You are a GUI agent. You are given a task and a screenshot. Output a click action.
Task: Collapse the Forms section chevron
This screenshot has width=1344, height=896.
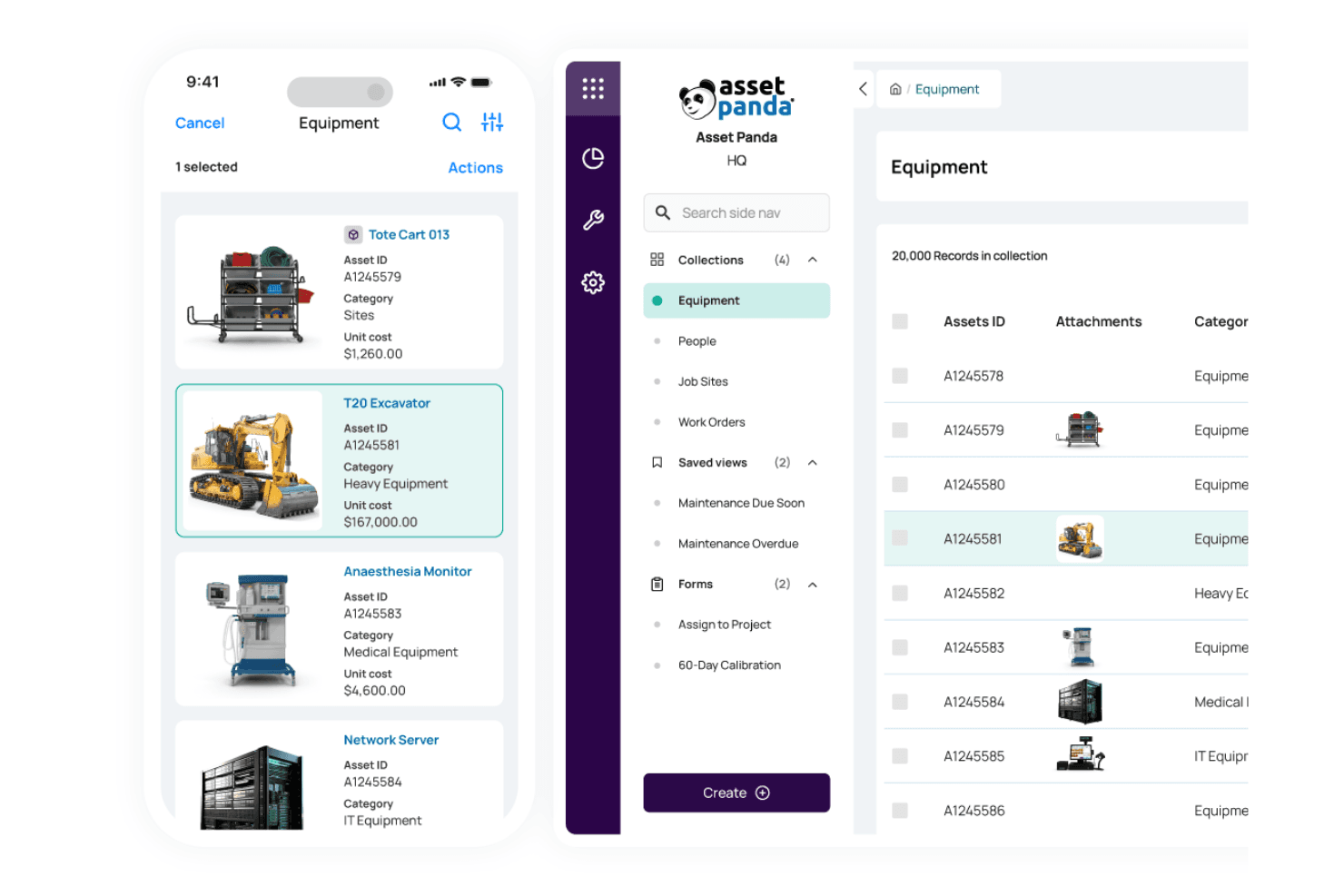[x=813, y=585]
